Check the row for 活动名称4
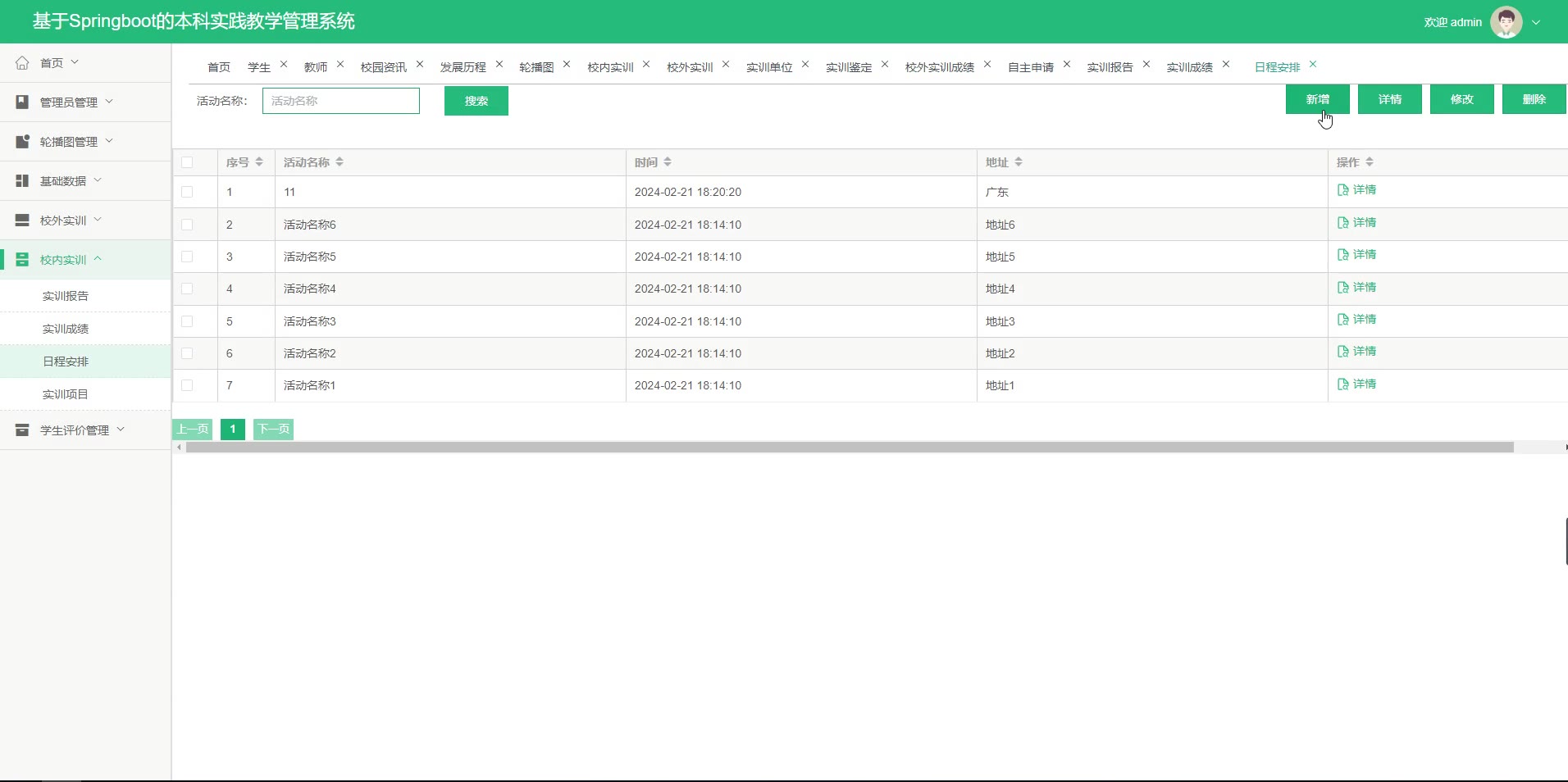Viewport: 1568px width, 782px height. click(187, 289)
